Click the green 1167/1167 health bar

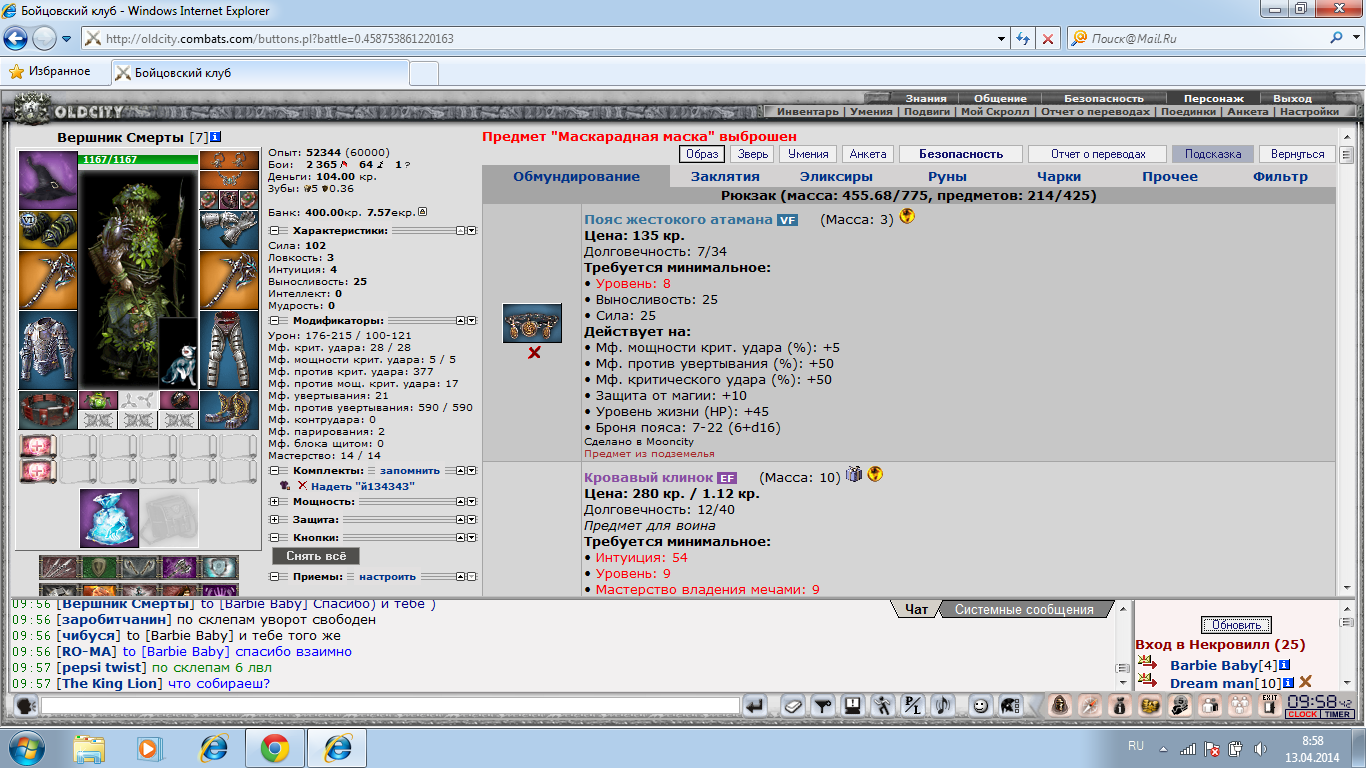[x=138, y=160]
